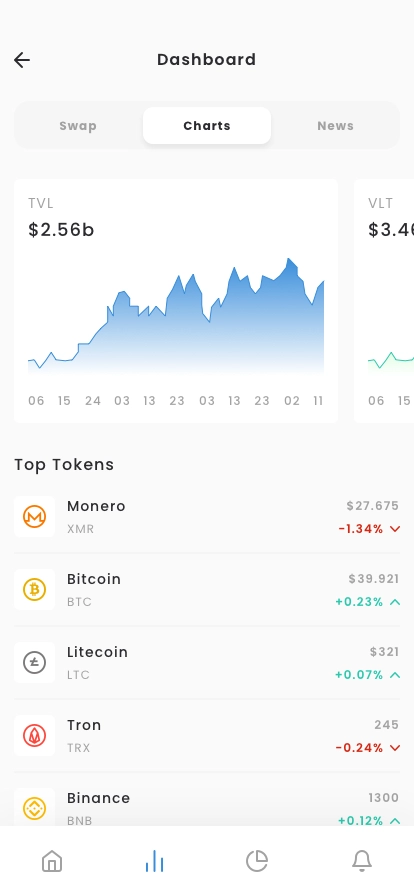Click the red down chevron beside -0.24%
This screenshot has height=896, width=414.
(x=395, y=748)
